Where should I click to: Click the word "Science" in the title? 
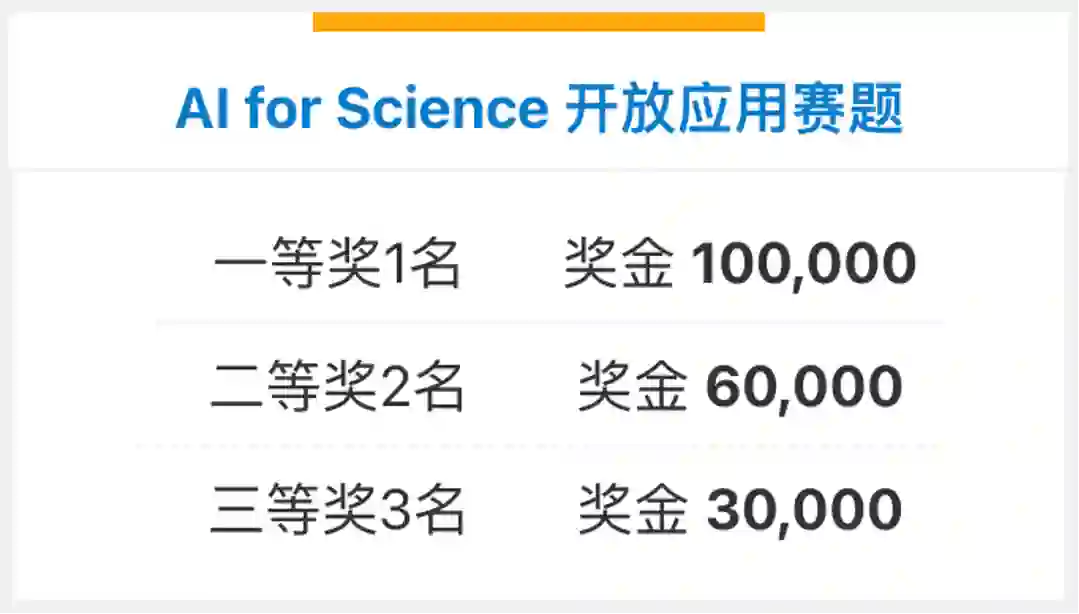442,108
